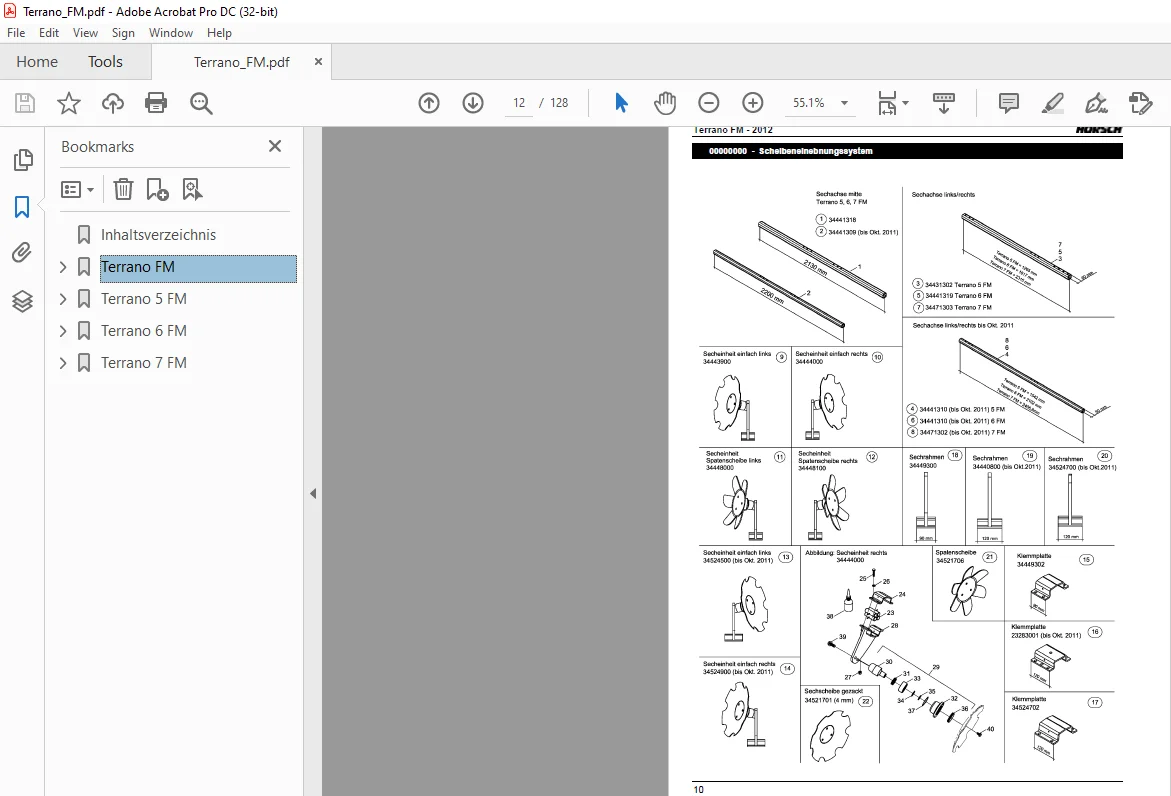Open the Layers sidebar panel
Viewport: 1171px width, 796px height.
coord(22,301)
